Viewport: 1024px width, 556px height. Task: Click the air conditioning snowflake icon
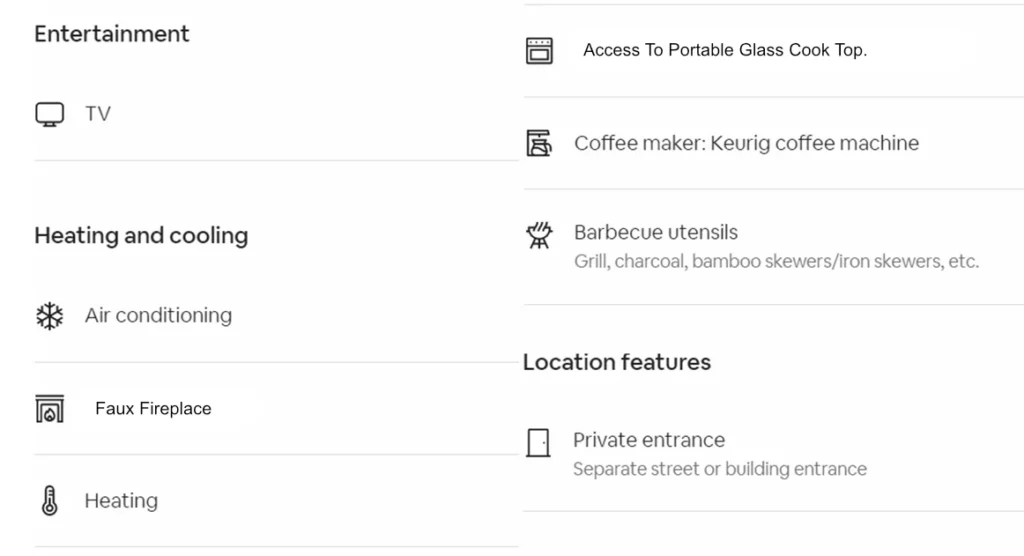pos(50,316)
